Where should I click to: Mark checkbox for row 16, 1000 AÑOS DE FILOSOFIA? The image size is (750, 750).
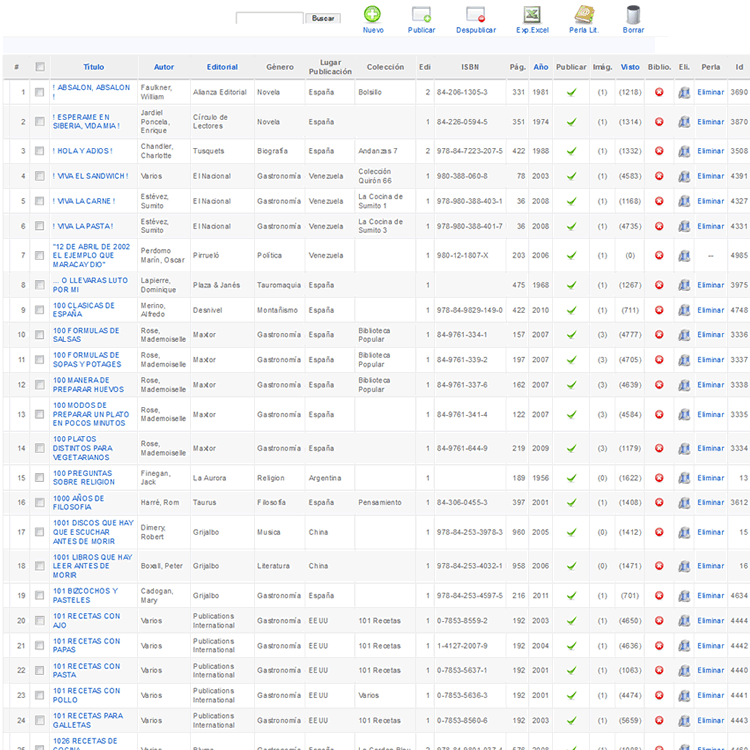point(40,502)
